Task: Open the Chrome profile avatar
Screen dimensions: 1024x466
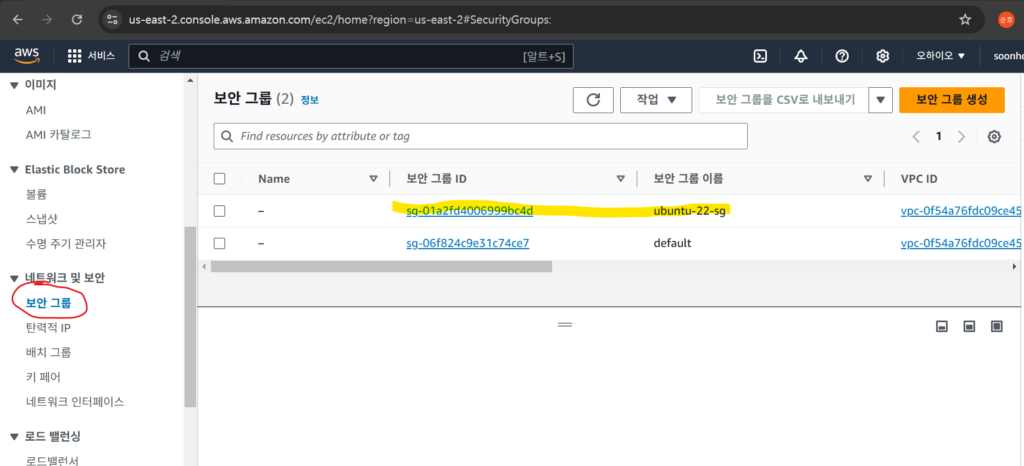Action: point(1006,20)
